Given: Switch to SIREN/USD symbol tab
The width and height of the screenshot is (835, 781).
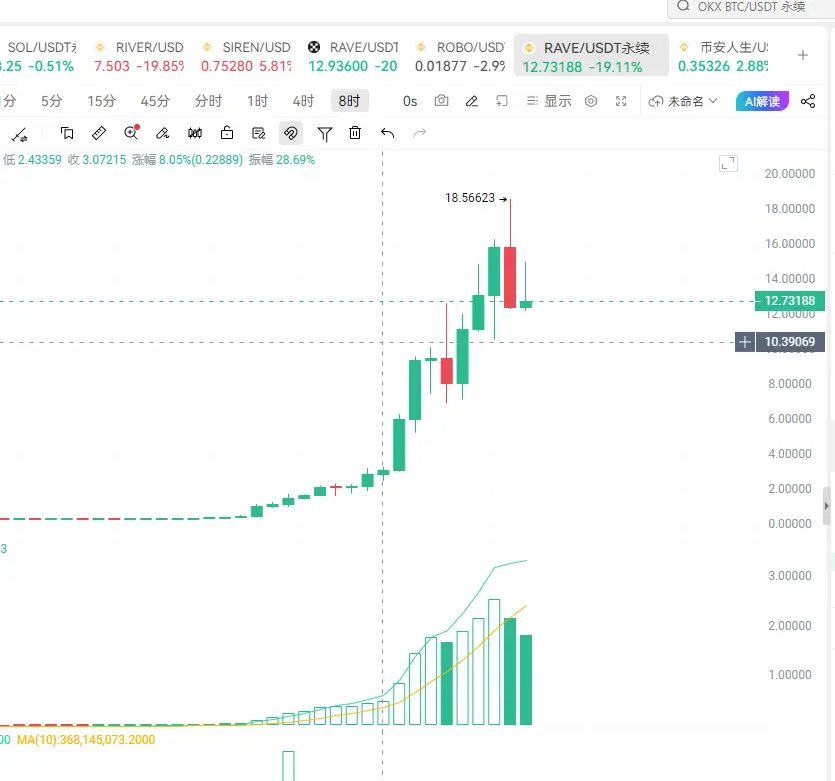Looking at the screenshot, I should [246, 56].
